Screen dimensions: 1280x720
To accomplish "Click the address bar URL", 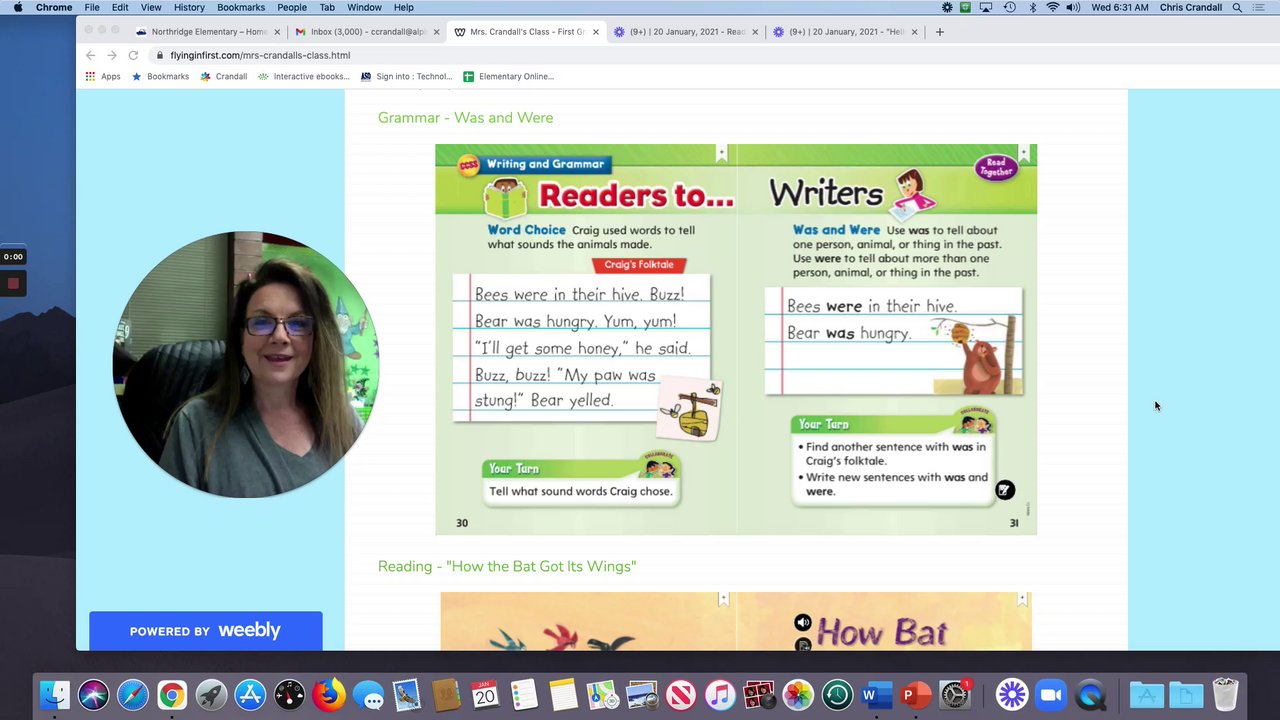I will [x=260, y=55].
